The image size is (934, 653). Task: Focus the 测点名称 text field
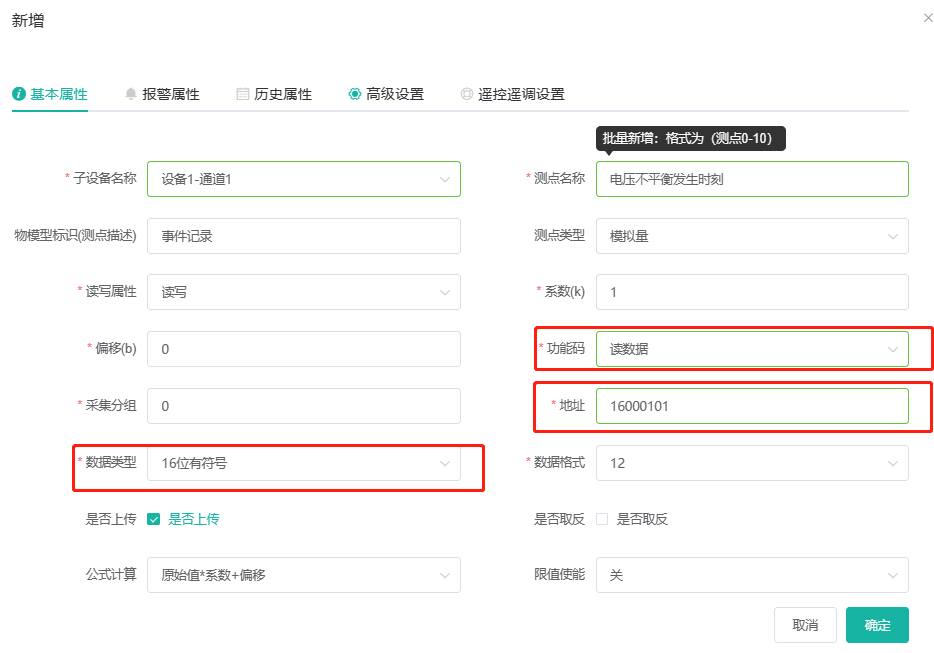click(x=751, y=179)
